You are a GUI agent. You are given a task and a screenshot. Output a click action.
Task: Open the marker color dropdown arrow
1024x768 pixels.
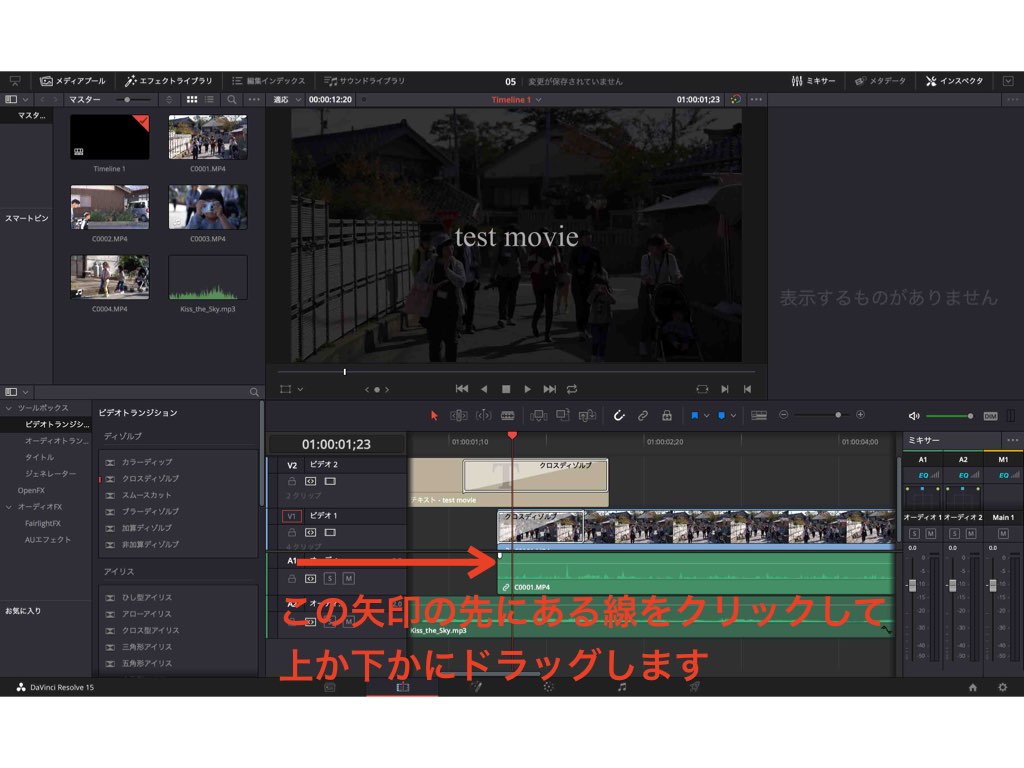pyautogui.click(x=733, y=415)
